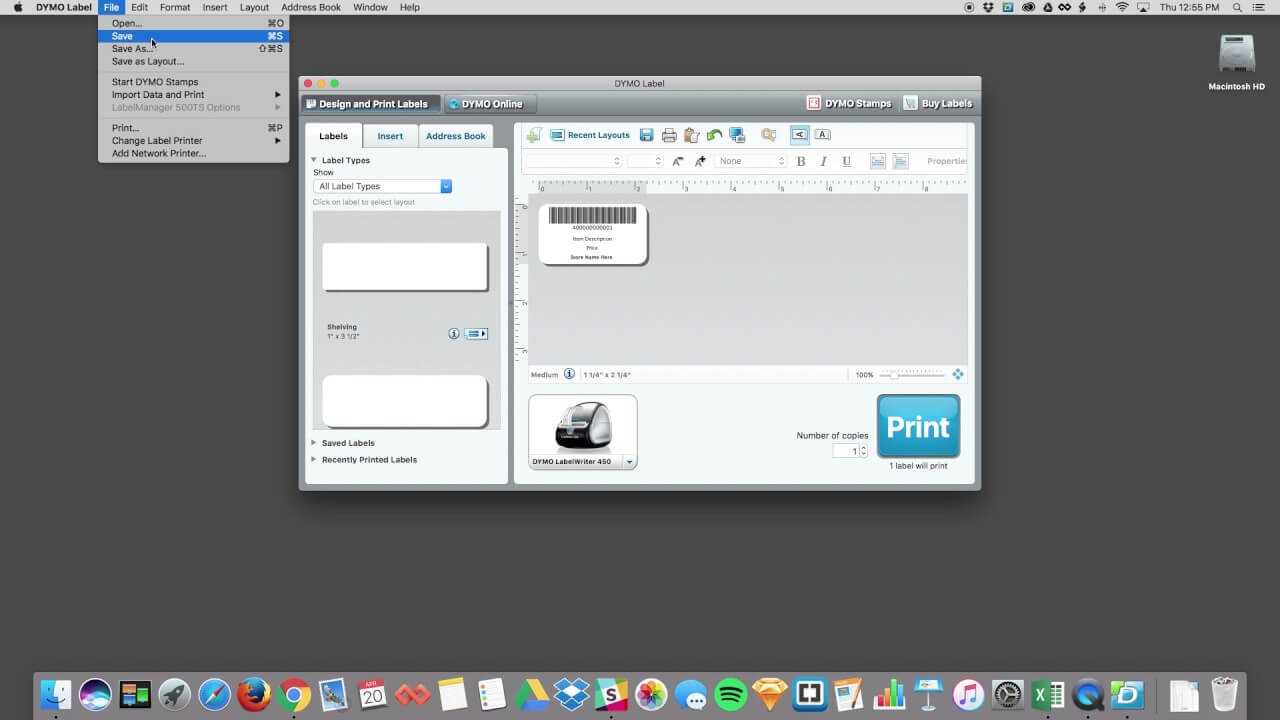This screenshot has height=720, width=1280.
Task: Choose Save from the File menu
Action: click(193, 36)
